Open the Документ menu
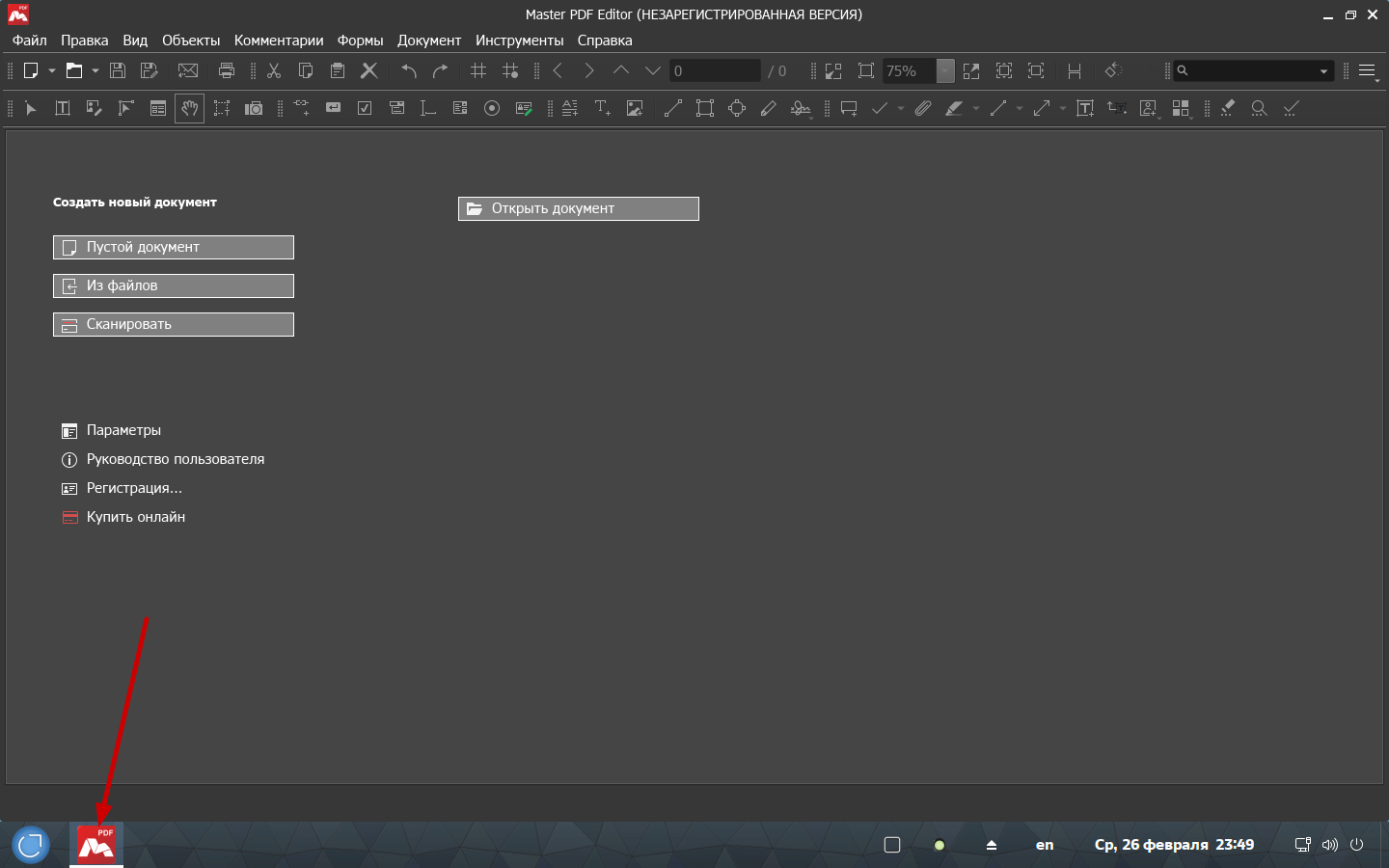The height and width of the screenshot is (868, 1389). 428,41
